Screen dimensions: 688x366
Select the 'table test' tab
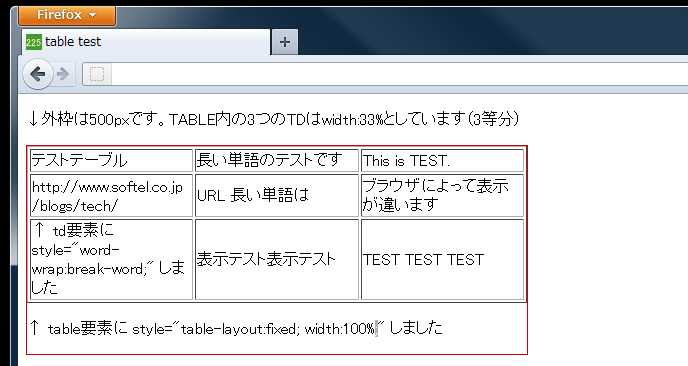pos(145,42)
